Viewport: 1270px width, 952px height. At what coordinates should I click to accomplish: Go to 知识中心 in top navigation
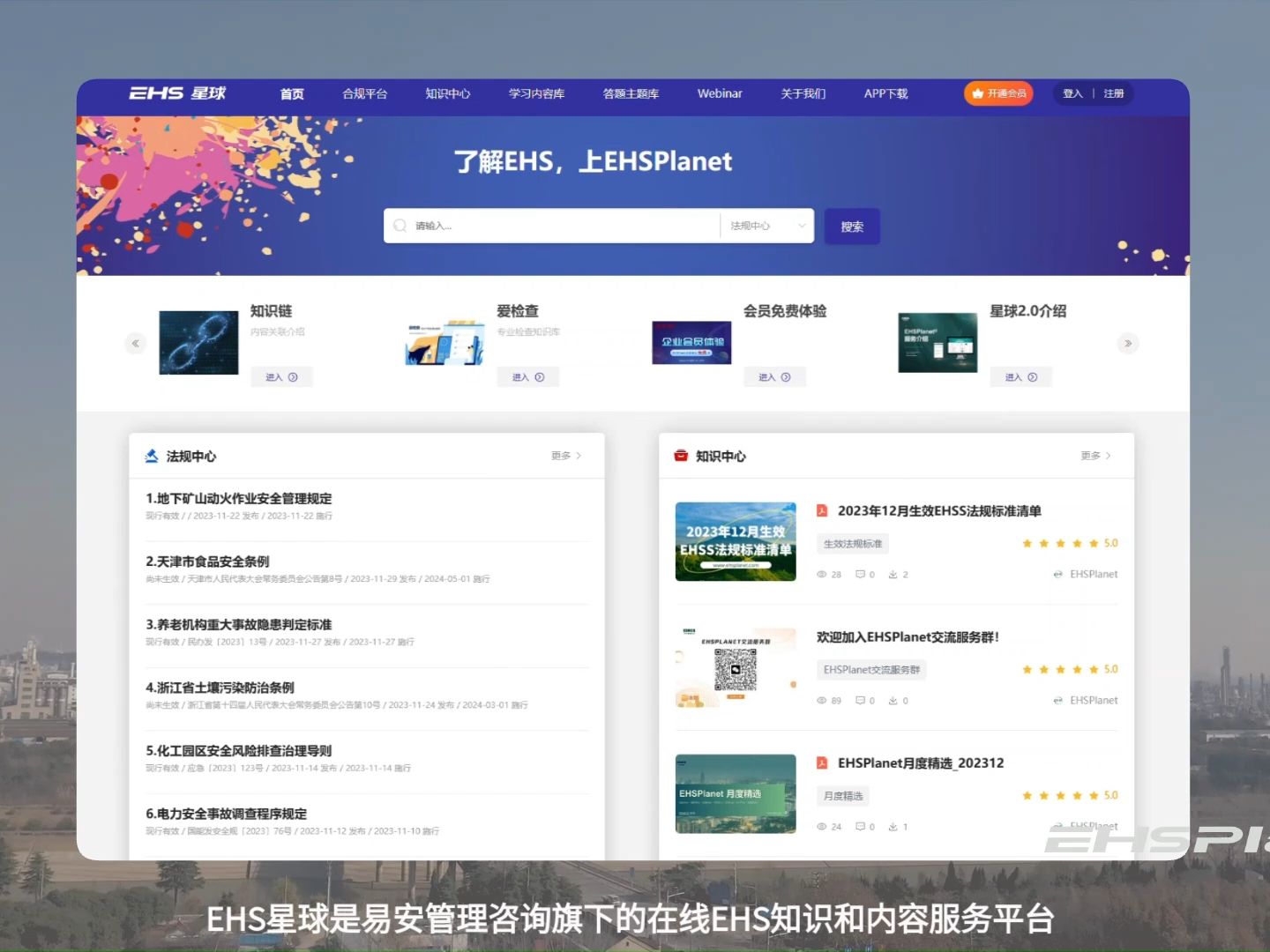[448, 93]
